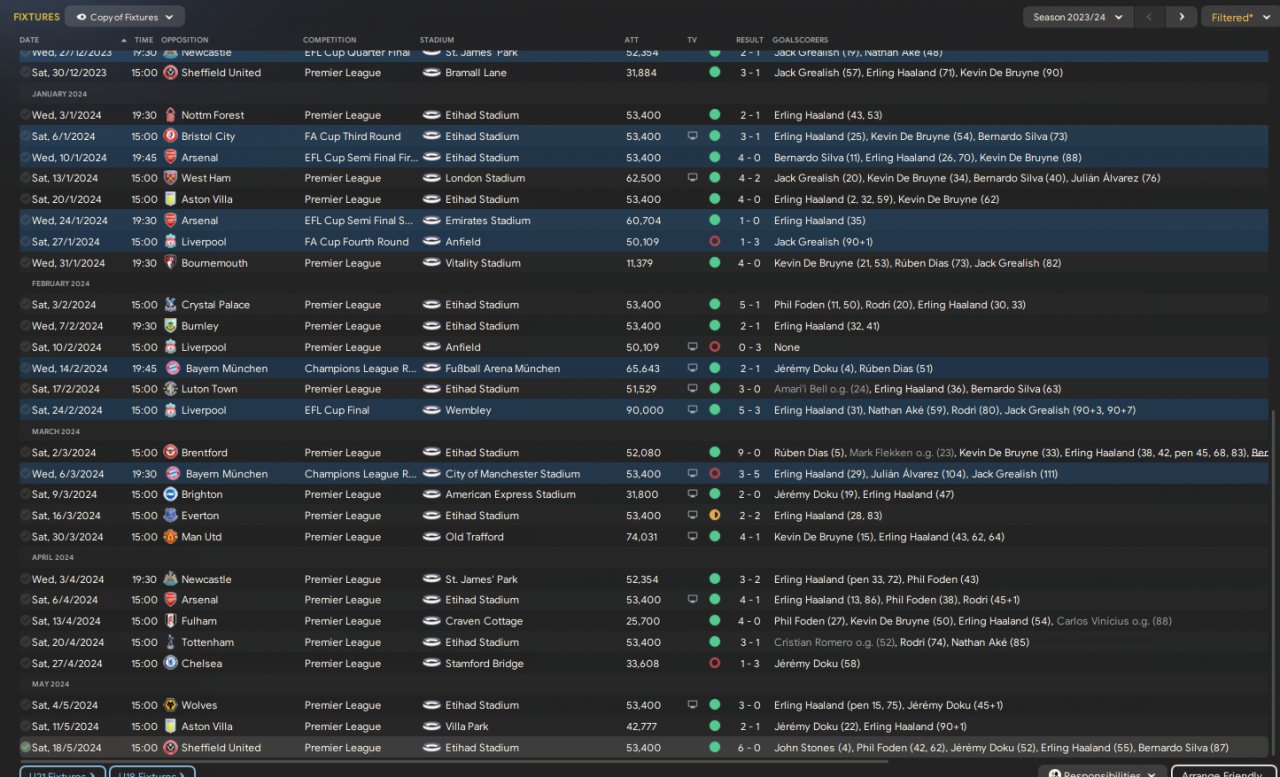Sort by the ATT column header
Screen dimensions: 1280x777
[x=631, y=40]
